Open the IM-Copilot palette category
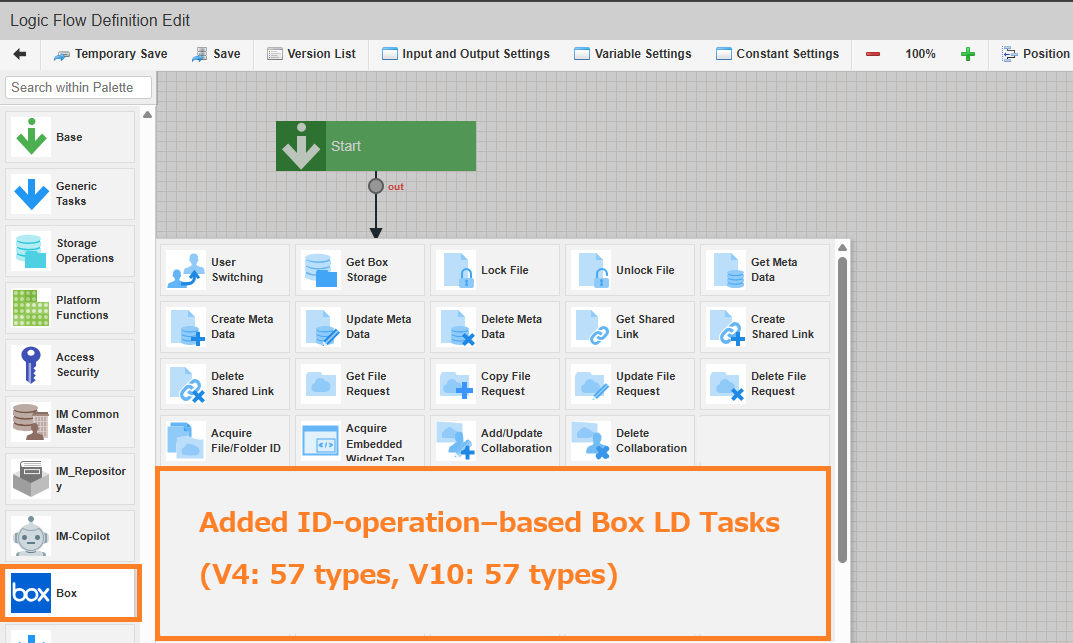 (70, 536)
